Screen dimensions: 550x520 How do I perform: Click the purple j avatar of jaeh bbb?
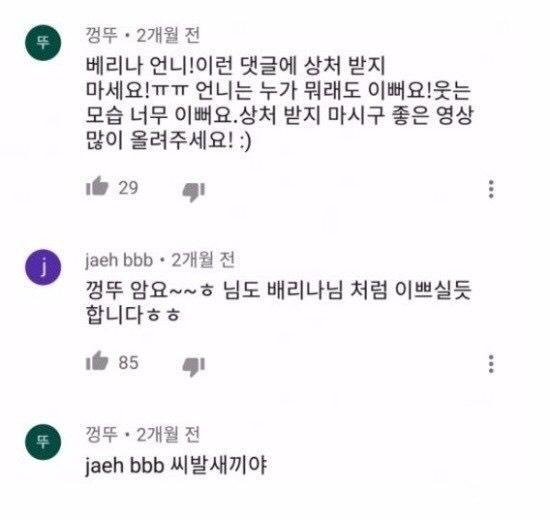coord(43,267)
